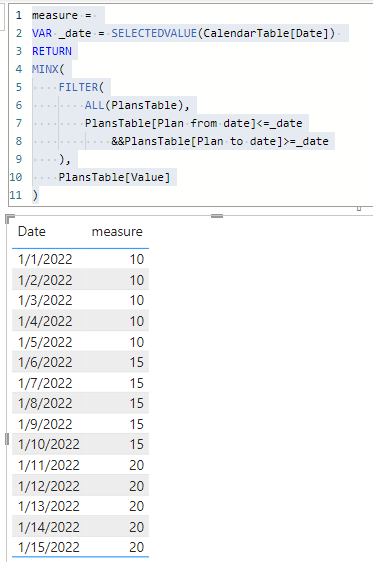Click RETURN keyword on formula line 3

coord(52,51)
